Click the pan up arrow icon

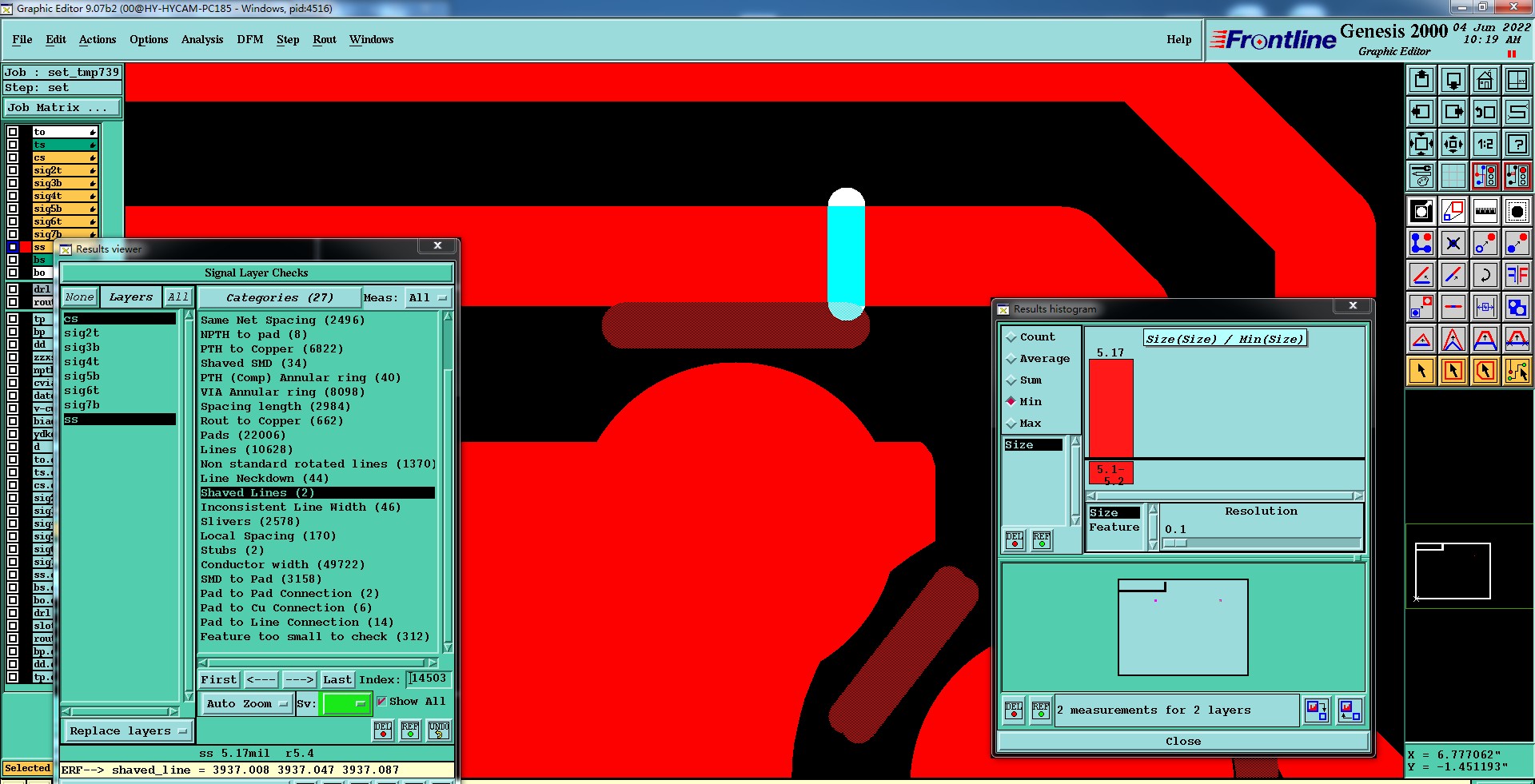1421,80
